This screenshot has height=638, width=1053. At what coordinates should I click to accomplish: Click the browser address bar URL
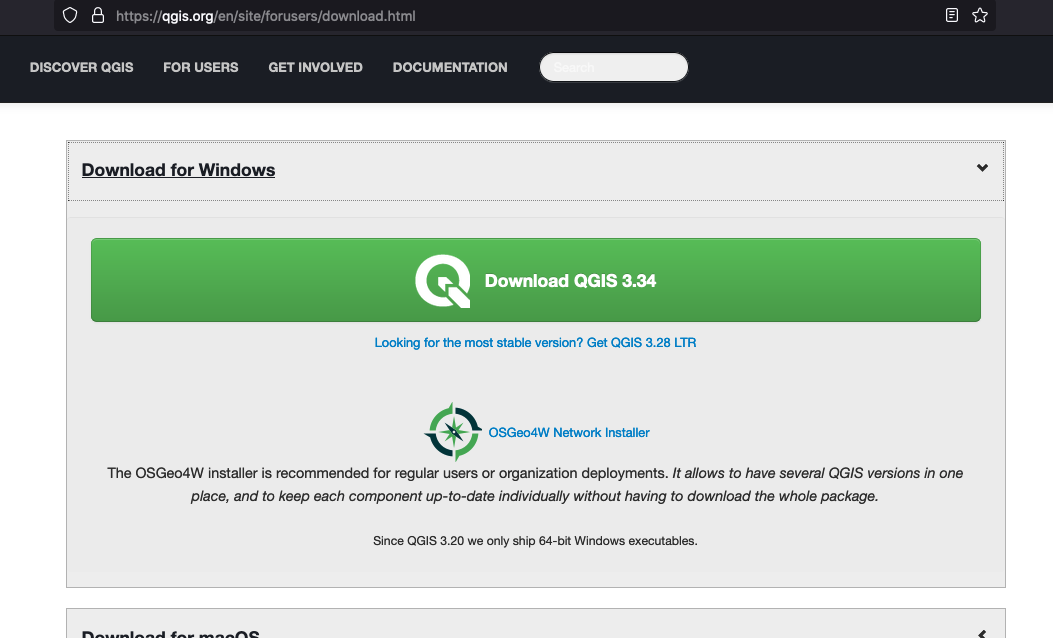click(x=265, y=15)
